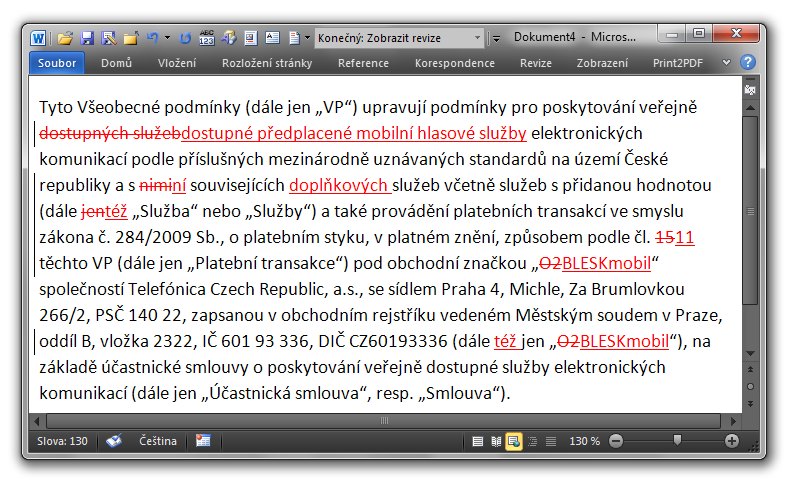Image resolution: width=795 pixels, height=484 pixels.
Task: Switch to Full Screen Reading view
Action: 496,441
